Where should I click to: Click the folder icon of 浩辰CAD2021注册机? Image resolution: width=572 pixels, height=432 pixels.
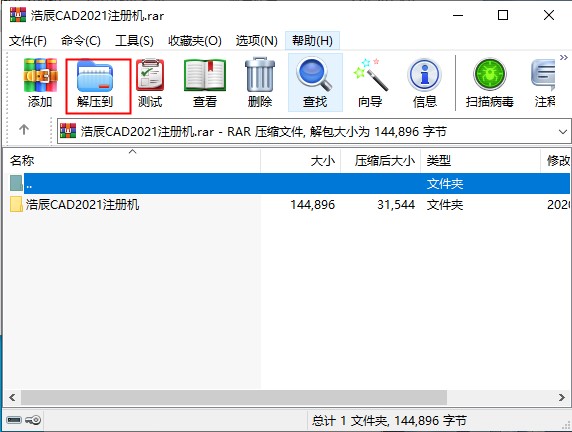(x=16, y=204)
